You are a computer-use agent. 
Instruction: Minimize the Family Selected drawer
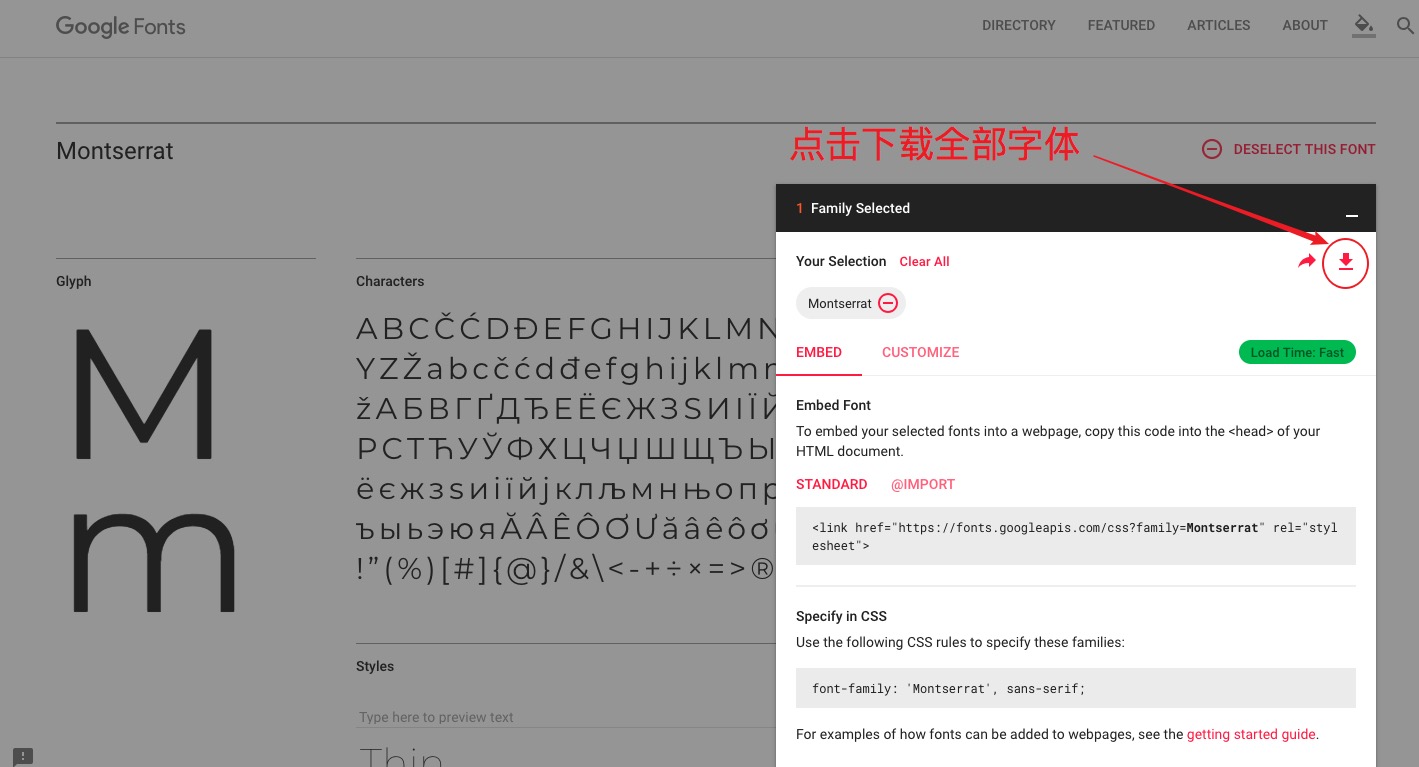(1352, 215)
